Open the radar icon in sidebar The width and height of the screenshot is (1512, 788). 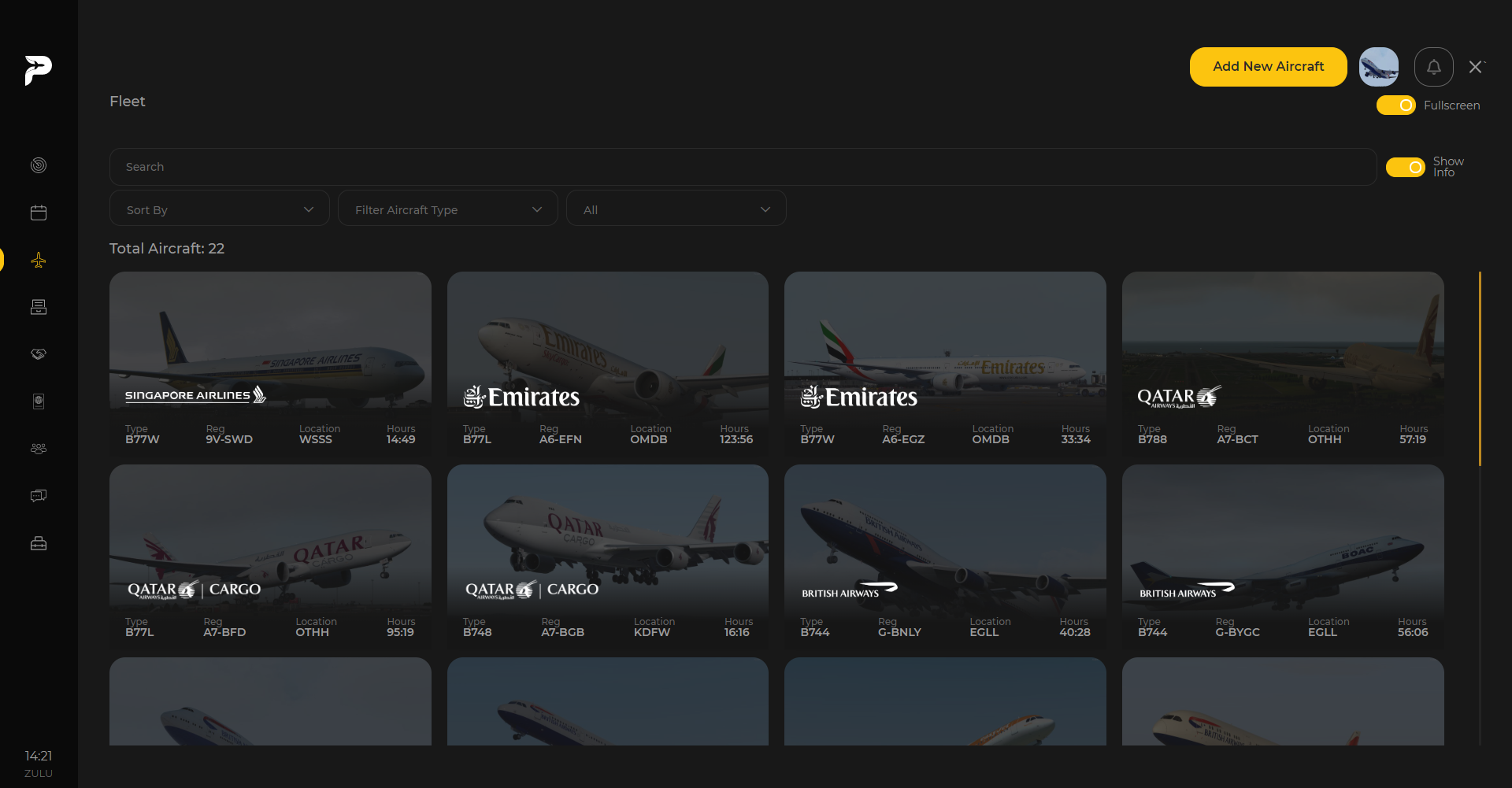coord(39,165)
